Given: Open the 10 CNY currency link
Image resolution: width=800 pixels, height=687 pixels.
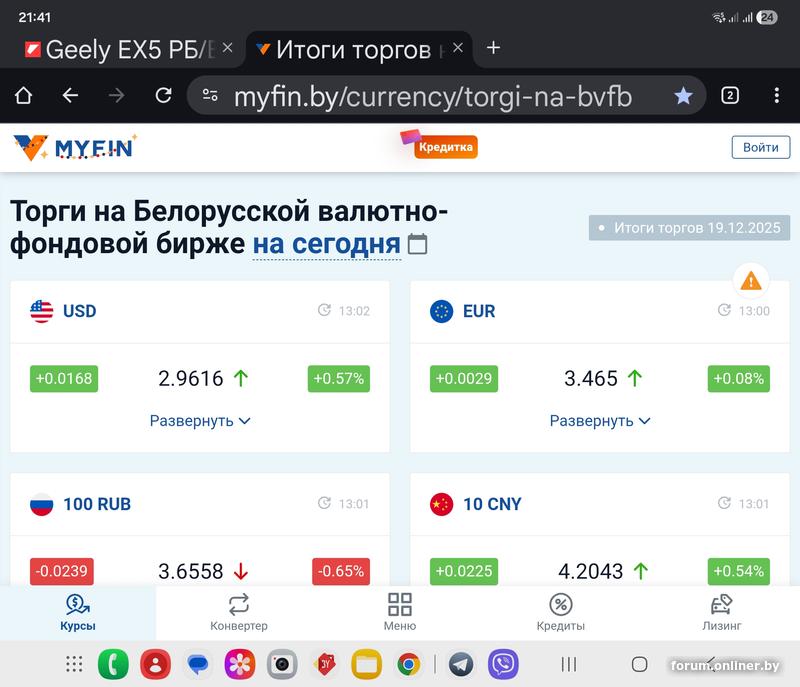Looking at the screenshot, I should [x=492, y=504].
